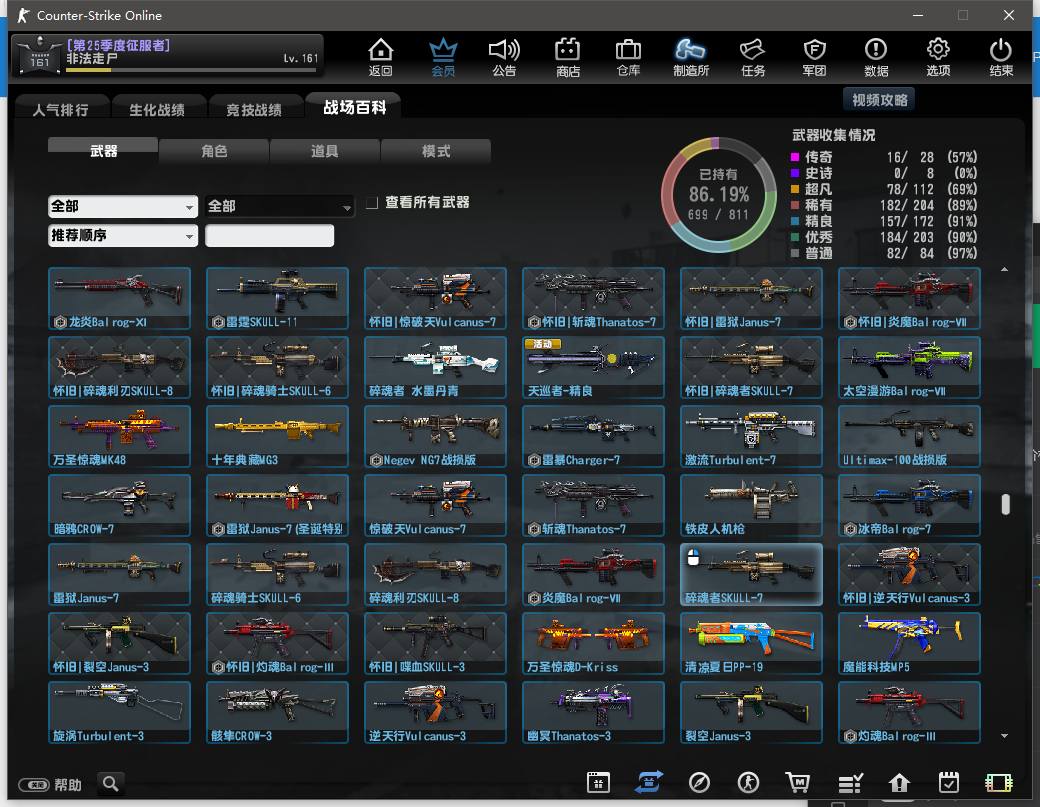Select the 十年典藏MG3 weapon card
The height and width of the screenshot is (807, 1040).
[277, 436]
